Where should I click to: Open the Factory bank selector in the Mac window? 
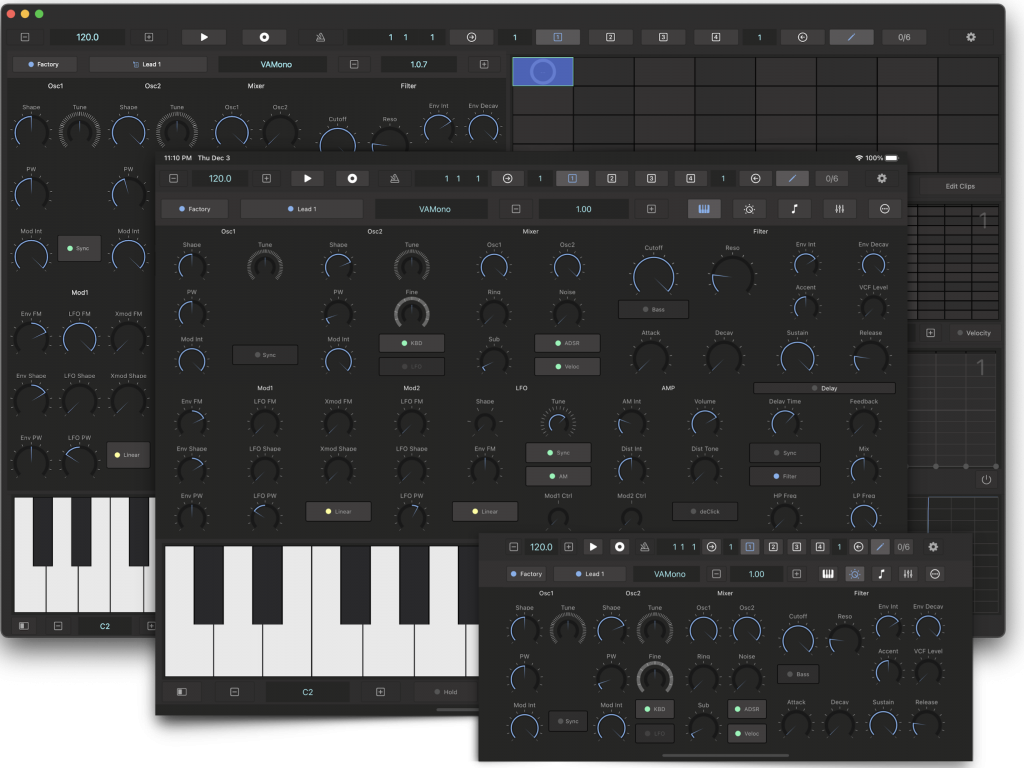click(x=45, y=64)
